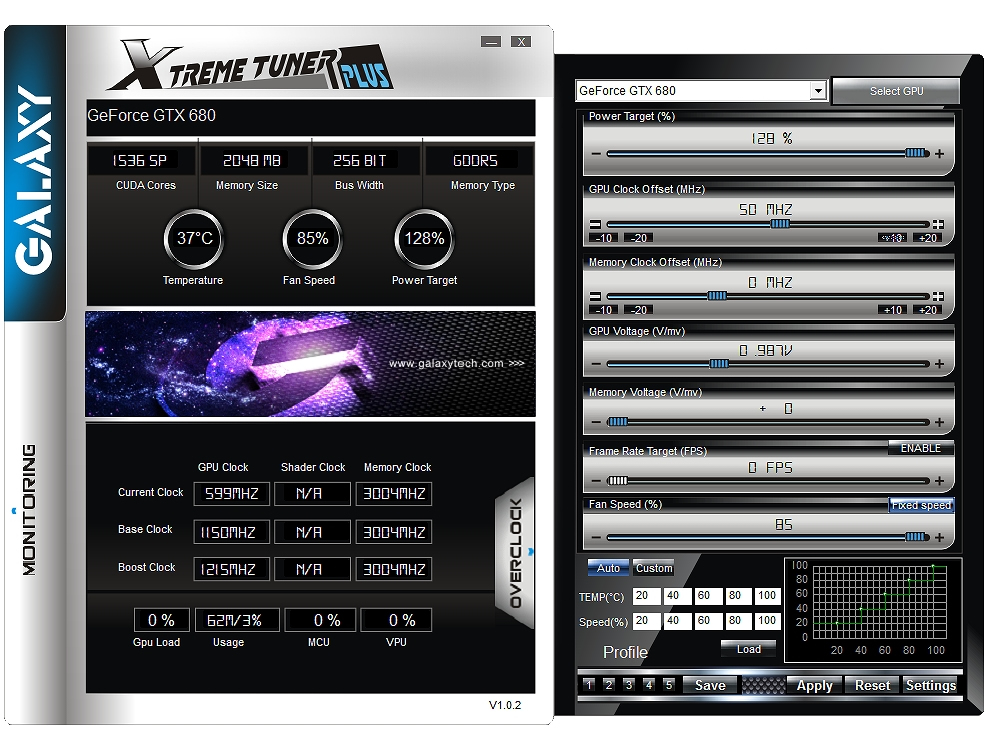Collapse the OVERCLOCK side panel tab

click(516, 553)
